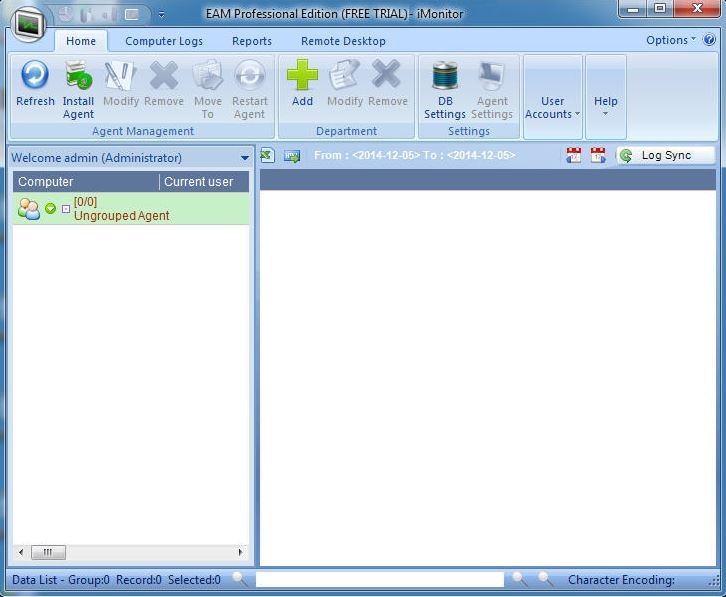Click the Ungrouped Agent people group icon
The image size is (726, 597).
coord(29,209)
